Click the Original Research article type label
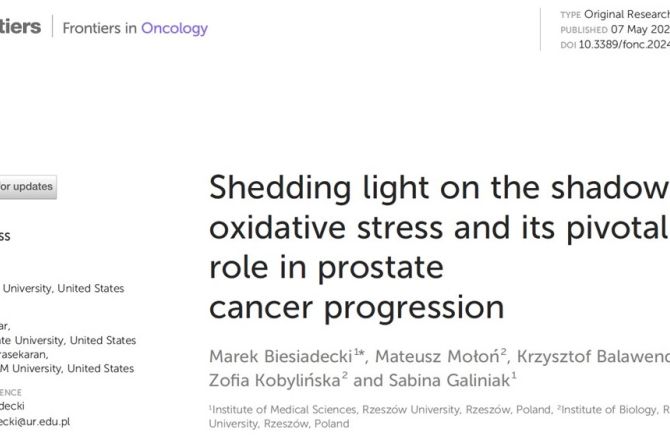Image resolution: width=670 pixels, height=440 pixels. [x=629, y=15]
